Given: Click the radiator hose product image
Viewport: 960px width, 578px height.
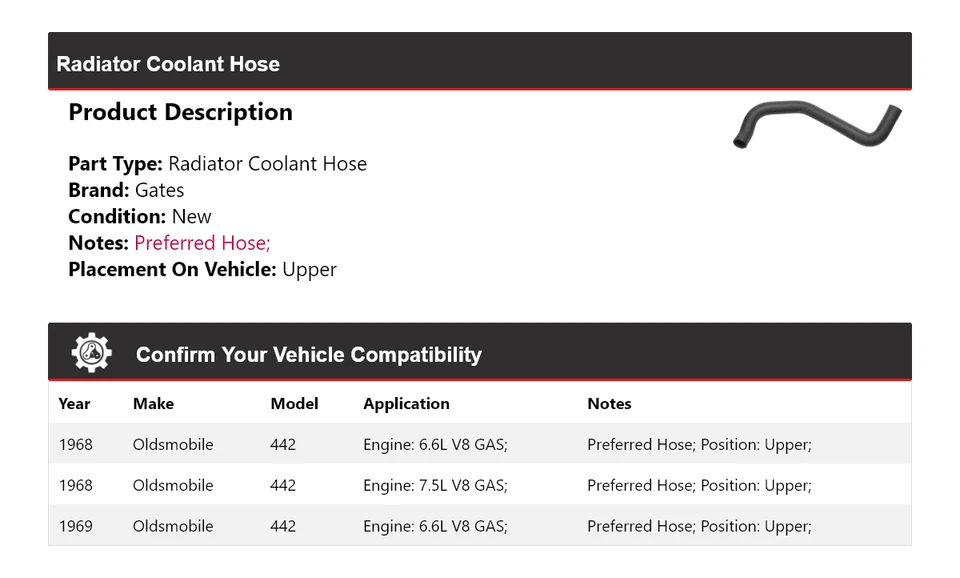Looking at the screenshot, I should tap(816, 125).
